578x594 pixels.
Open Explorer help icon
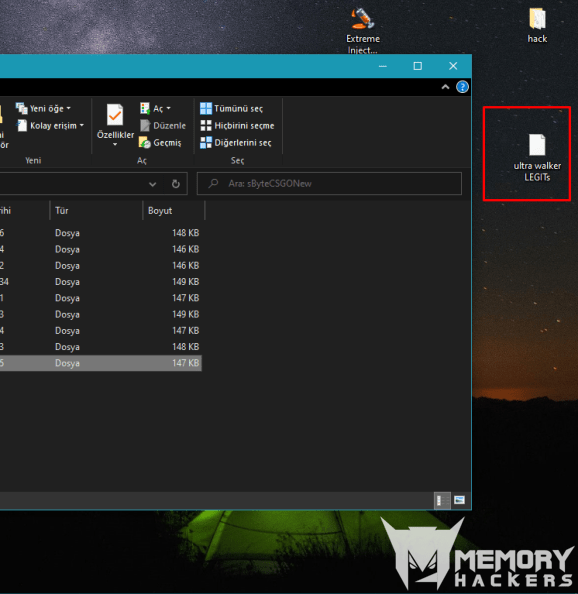pyautogui.click(x=462, y=87)
